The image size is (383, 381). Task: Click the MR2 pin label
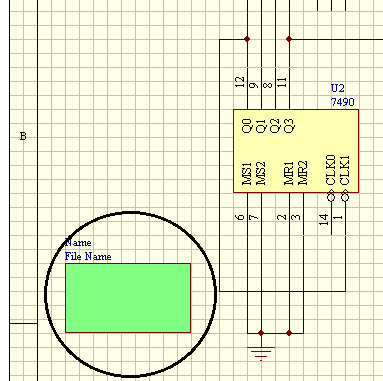click(x=303, y=173)
